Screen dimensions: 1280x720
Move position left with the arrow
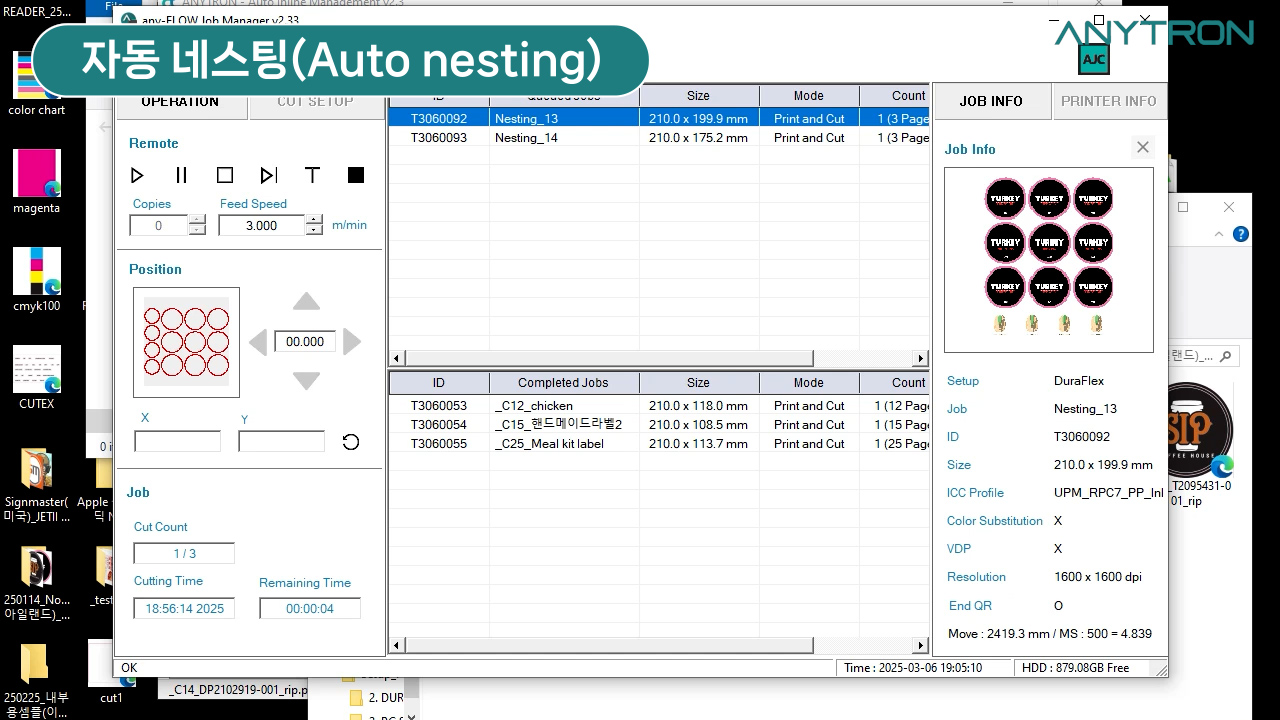258,342
